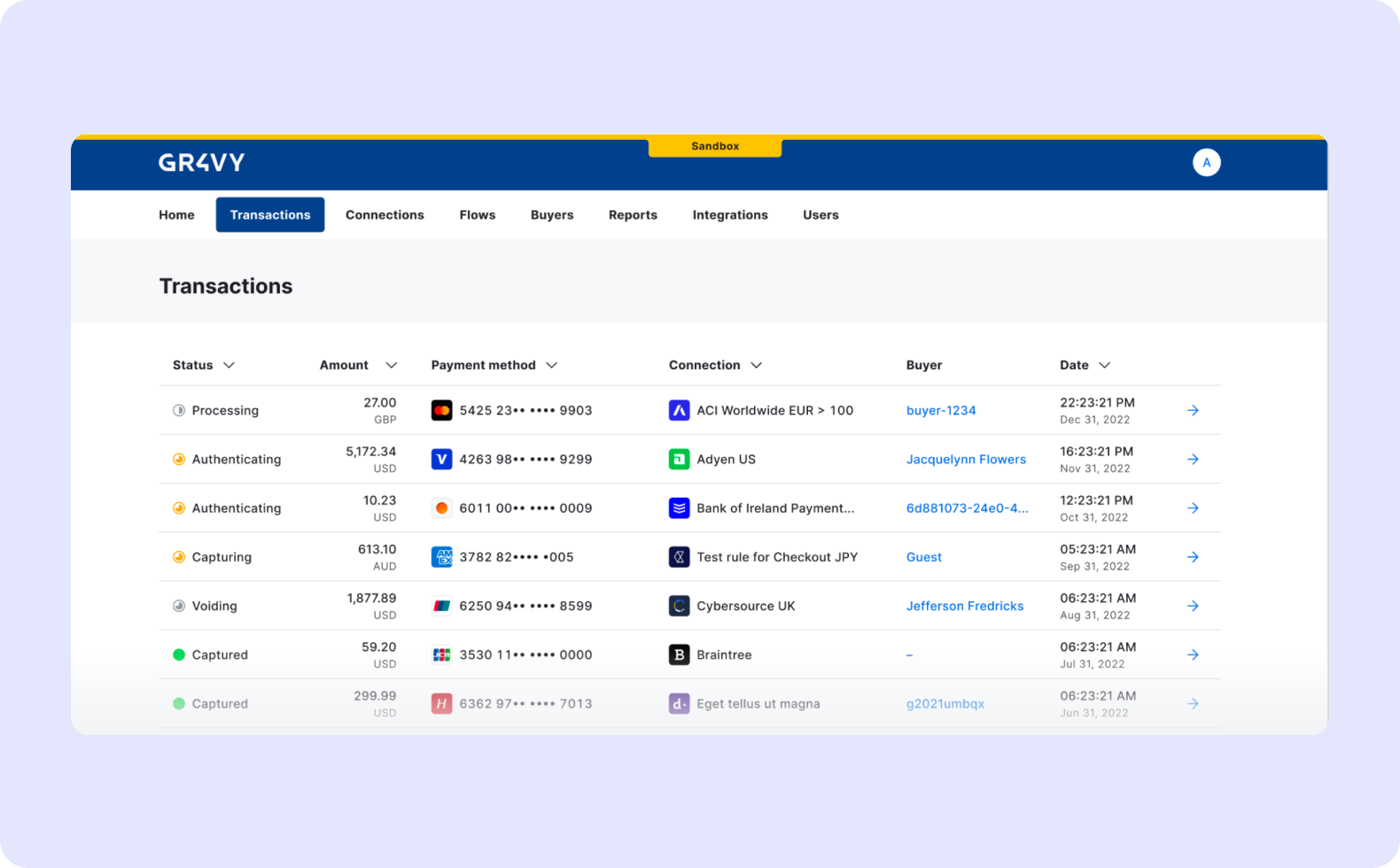Click the Voiding status icon
The width and height of the screenshot is (1400, 868).
[x=179, y=606]
